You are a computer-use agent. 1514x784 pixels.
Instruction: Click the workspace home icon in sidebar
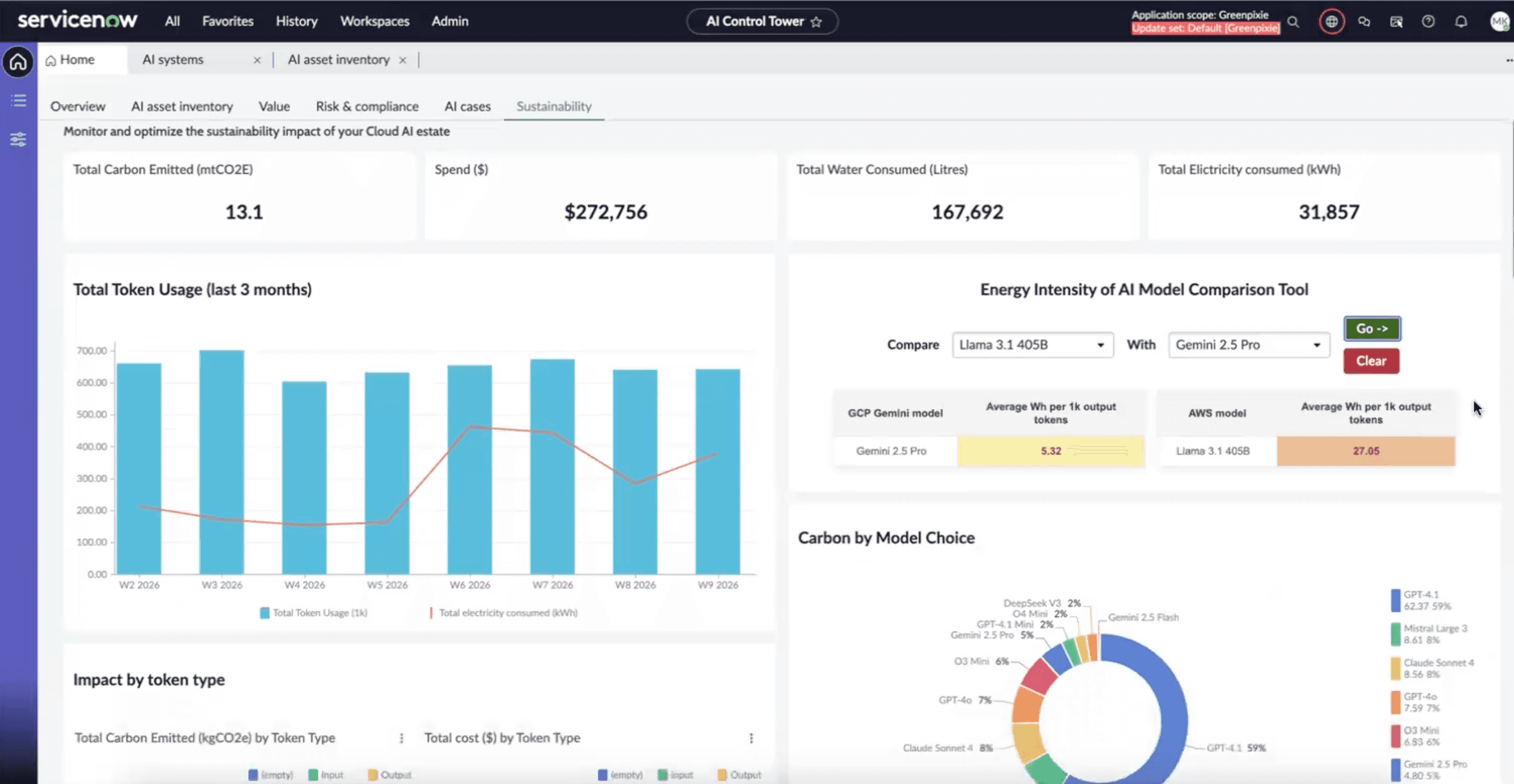pyautogui.click(x=18, y=61)
